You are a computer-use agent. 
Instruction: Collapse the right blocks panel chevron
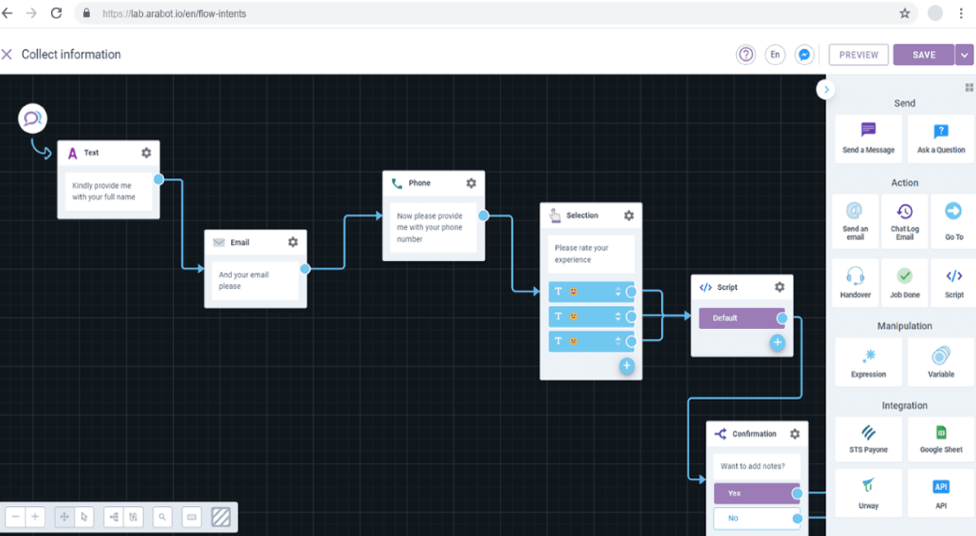click(x=826, y=90)
